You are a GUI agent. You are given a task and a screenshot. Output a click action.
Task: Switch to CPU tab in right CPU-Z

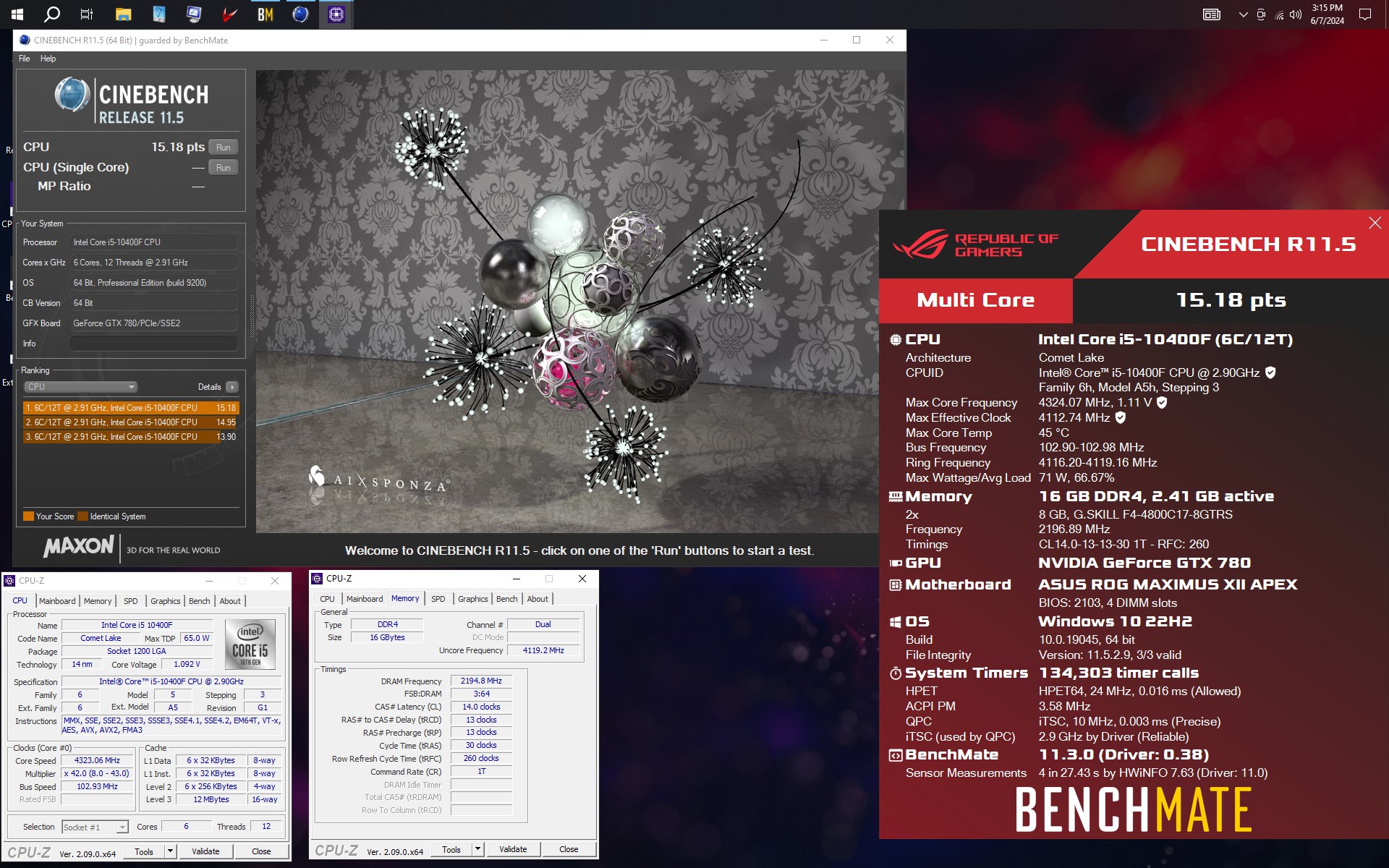point(327,599)
